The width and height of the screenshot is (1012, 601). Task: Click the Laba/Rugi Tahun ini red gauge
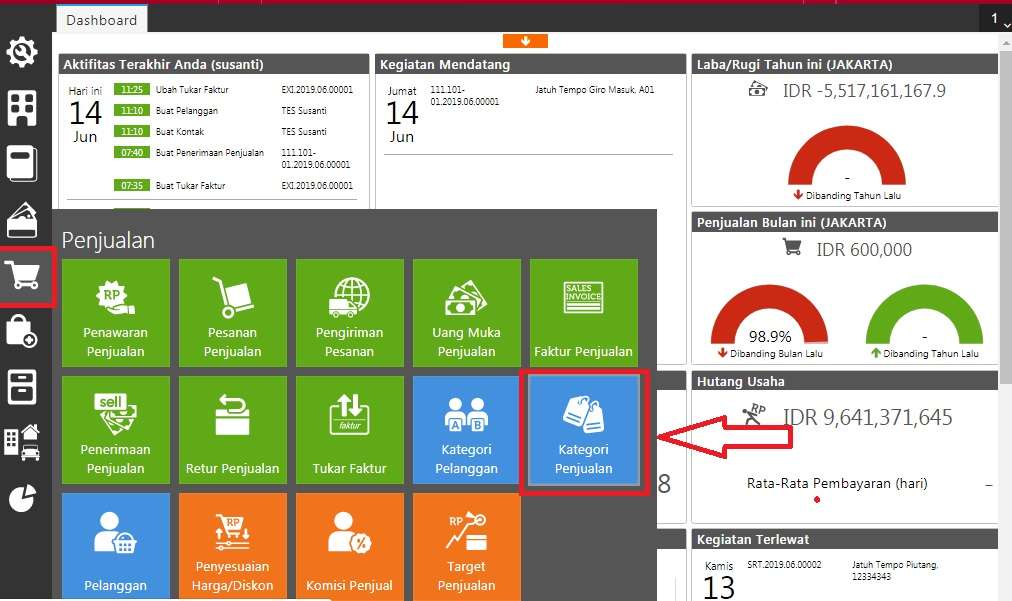pyautogui.click(x=847, y=156)
